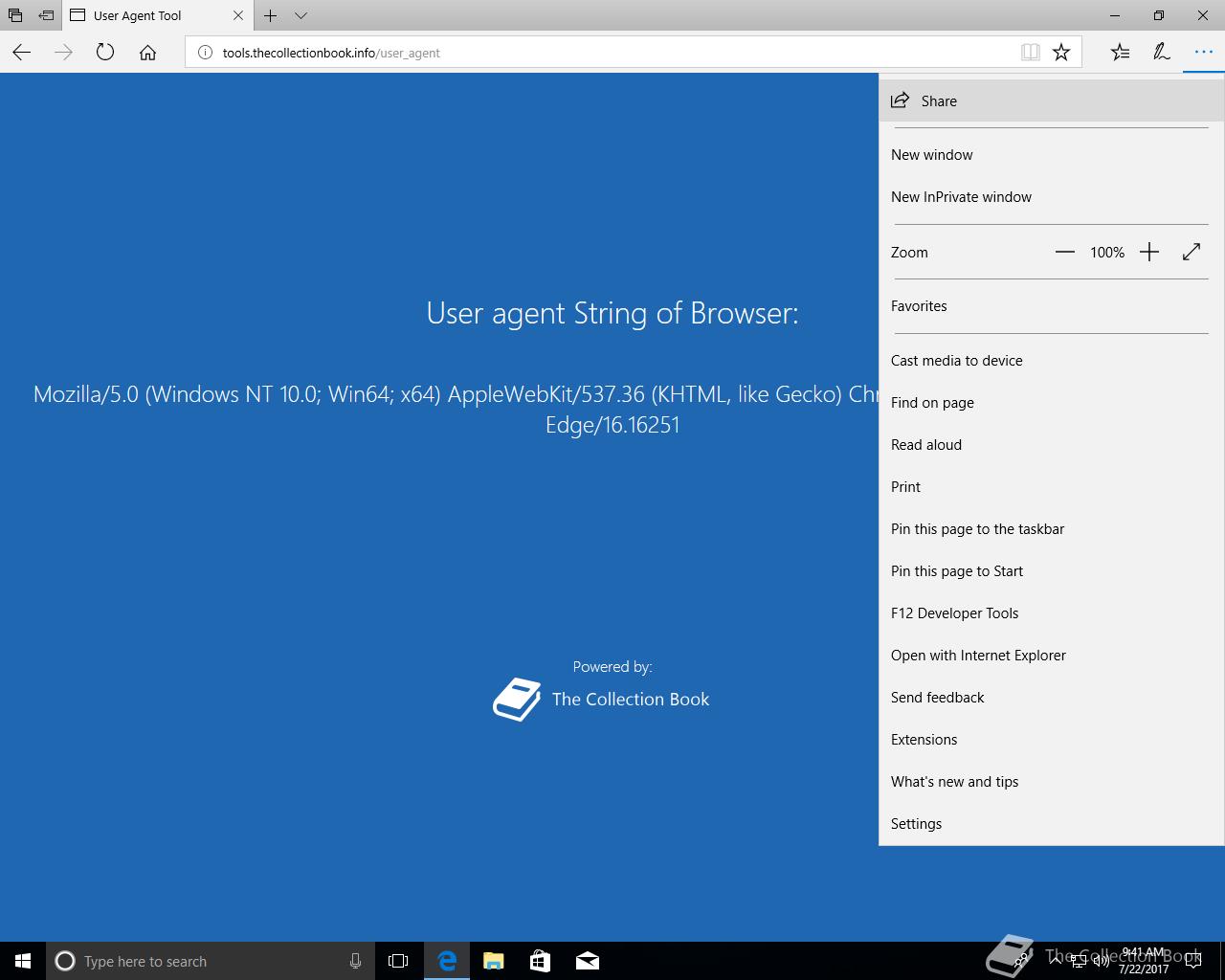Viewport: 1225px width, 980px height.
Task: Pin this page to Start
Action: tap(1051, 570)
